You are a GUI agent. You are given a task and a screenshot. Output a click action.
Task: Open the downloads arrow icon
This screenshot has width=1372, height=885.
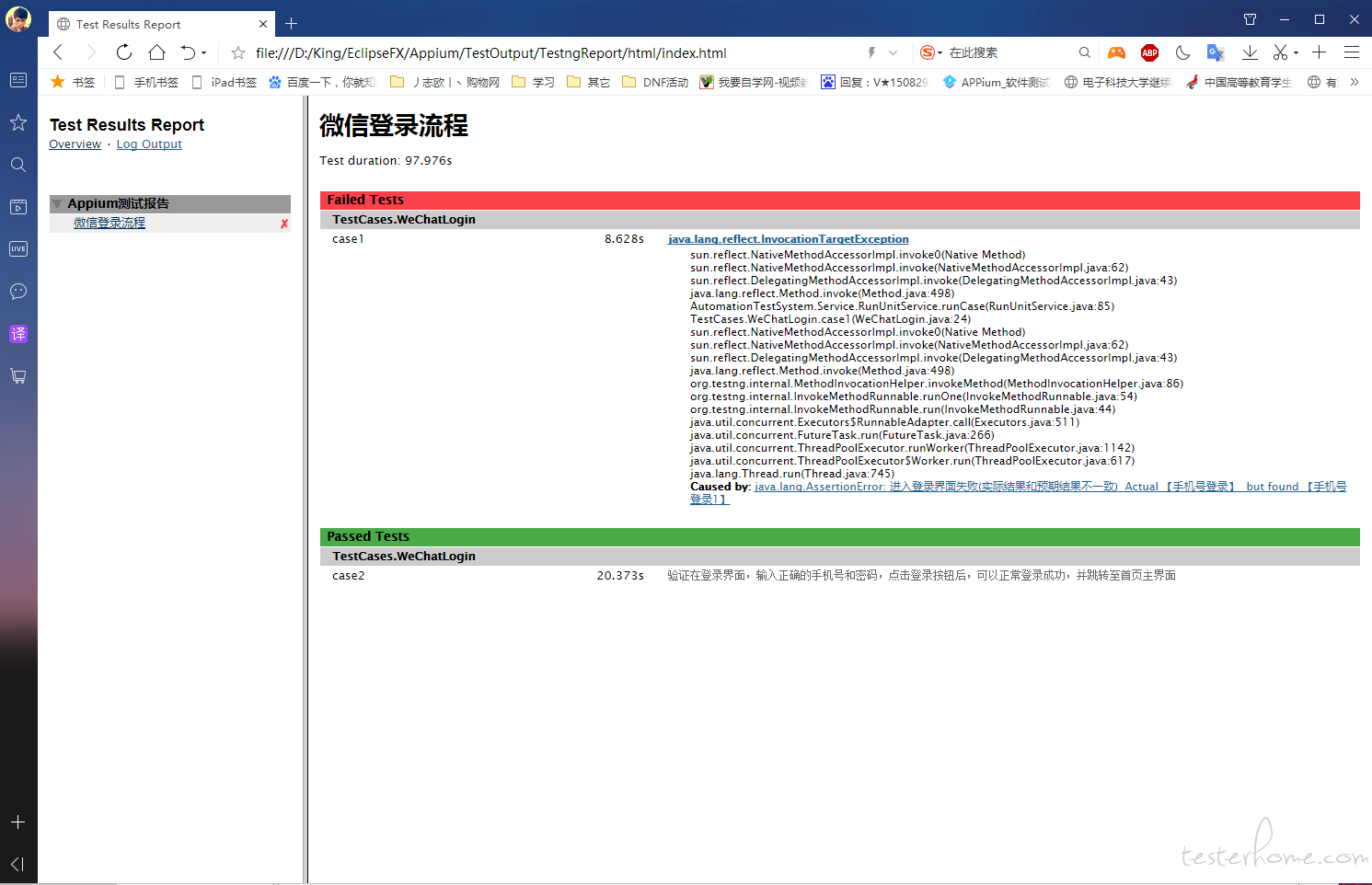pyautogui.click(x=1250, y=52)
